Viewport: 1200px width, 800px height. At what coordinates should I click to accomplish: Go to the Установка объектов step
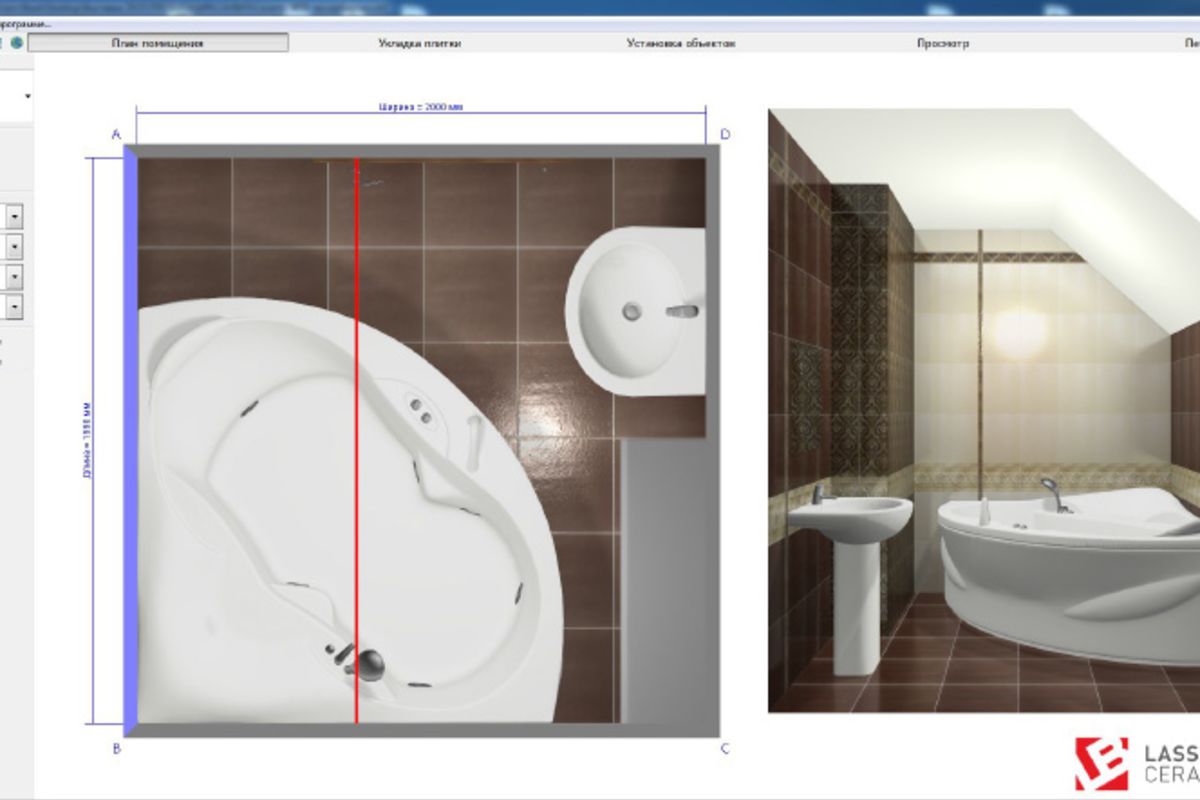(x=681, y=43)
